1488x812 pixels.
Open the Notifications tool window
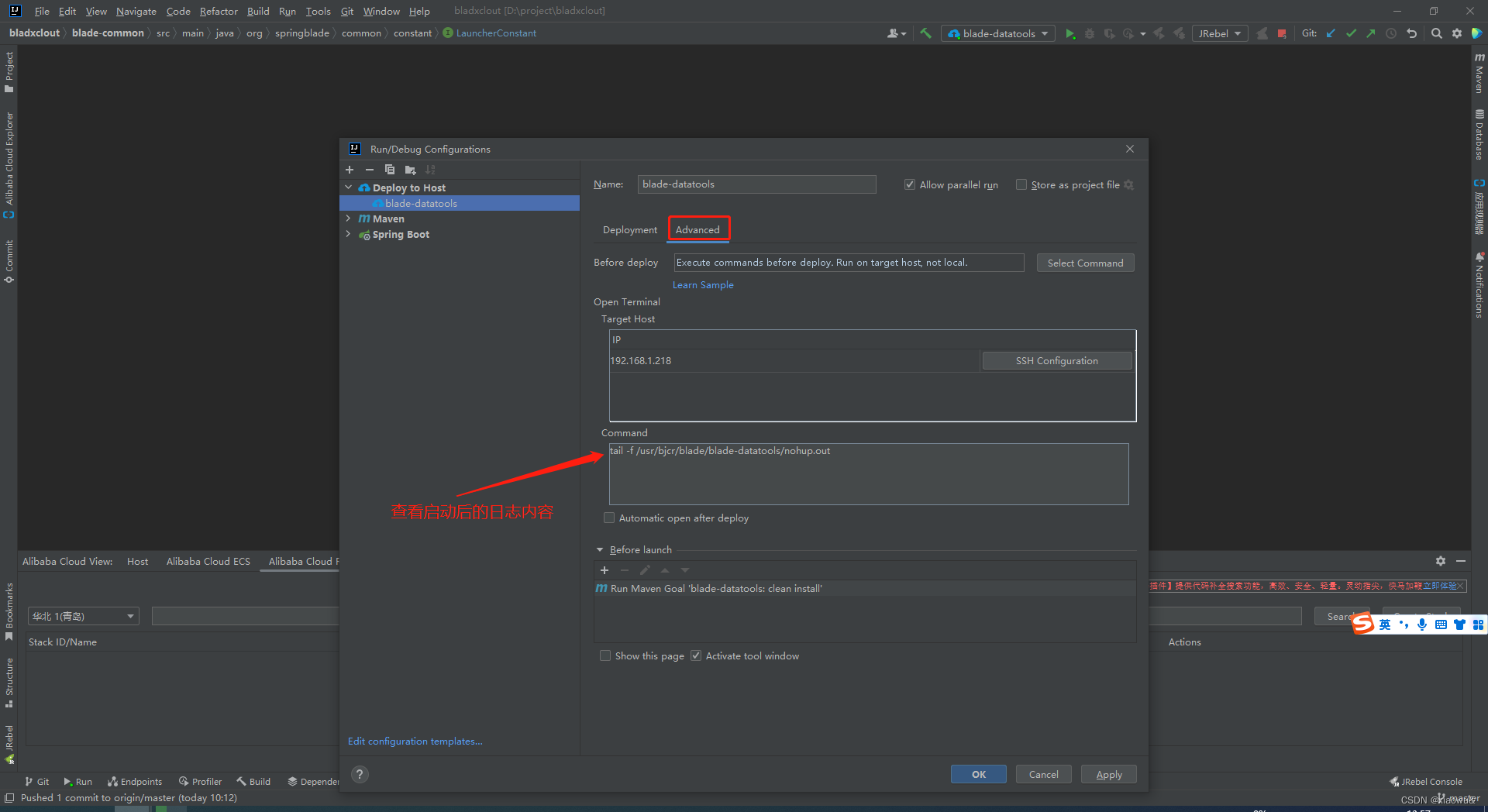coord(1479,284)
